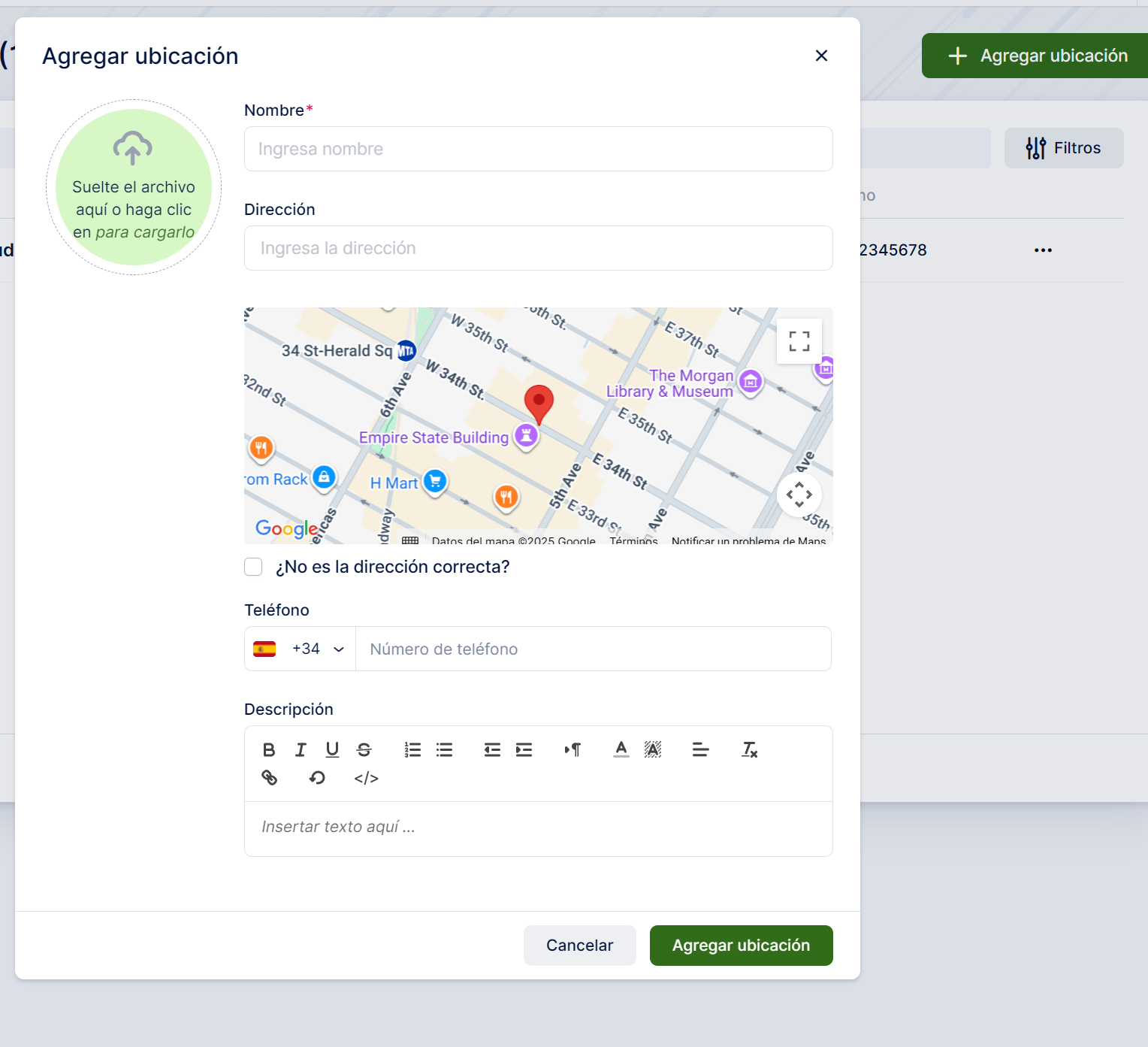Screen dimensions: 1148x1047
Task: Toggle bold formatting in description editor
Action: pyautogui.click(x=269, y=749)
